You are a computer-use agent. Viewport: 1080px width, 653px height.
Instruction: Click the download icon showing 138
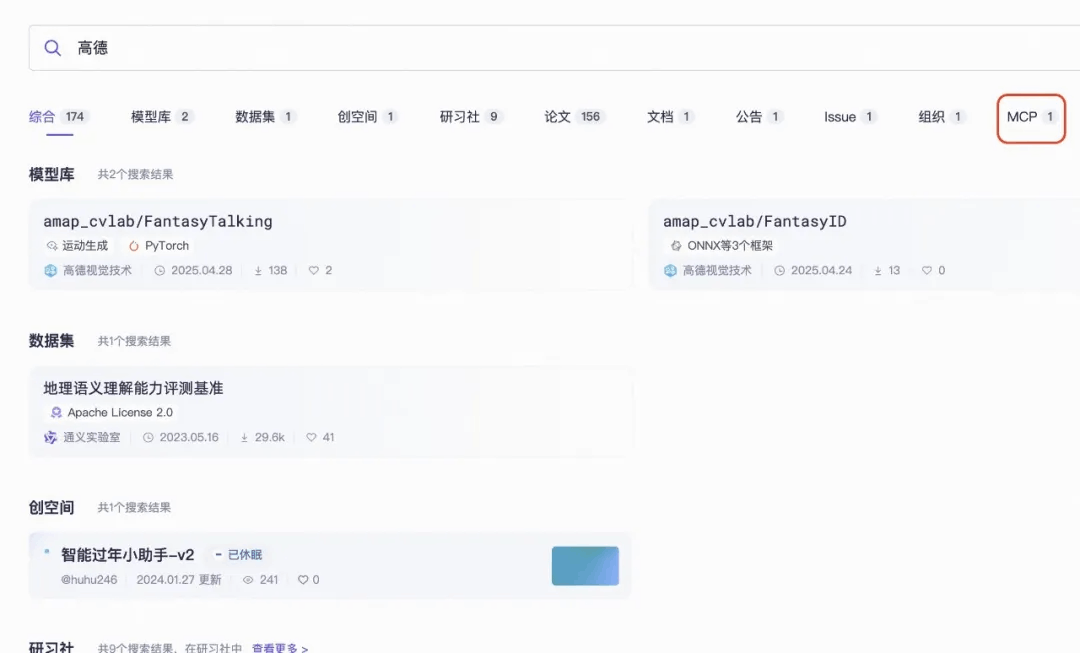(258, 271)
